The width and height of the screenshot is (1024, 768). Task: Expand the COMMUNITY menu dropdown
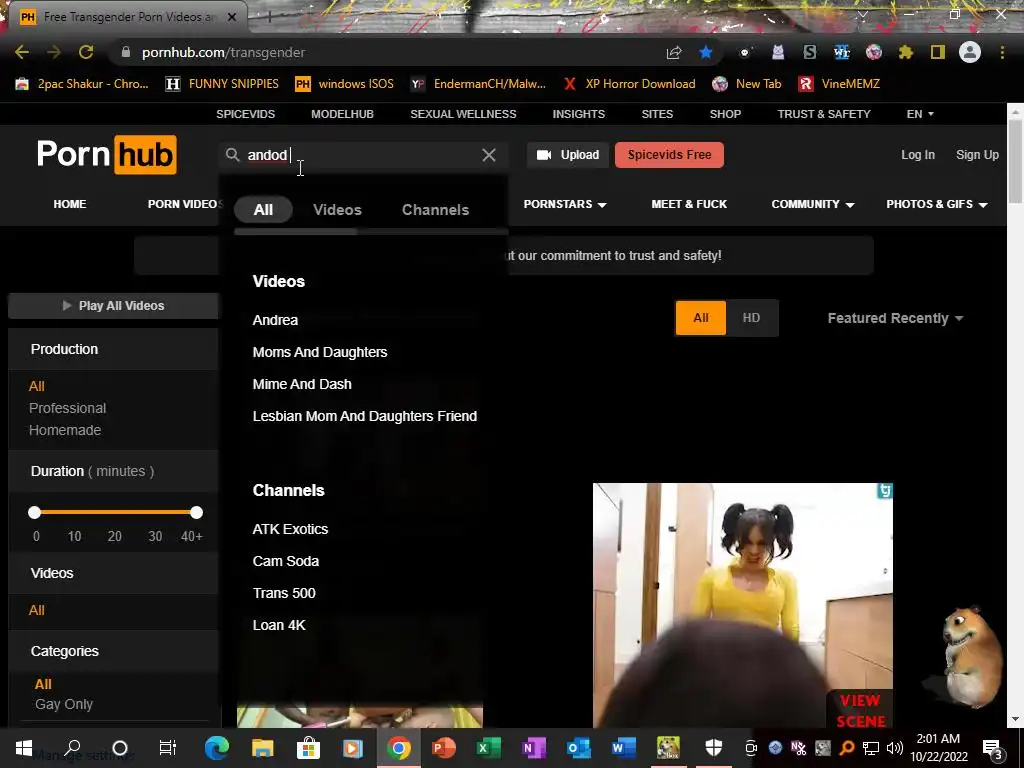click(x=812, y=204)
